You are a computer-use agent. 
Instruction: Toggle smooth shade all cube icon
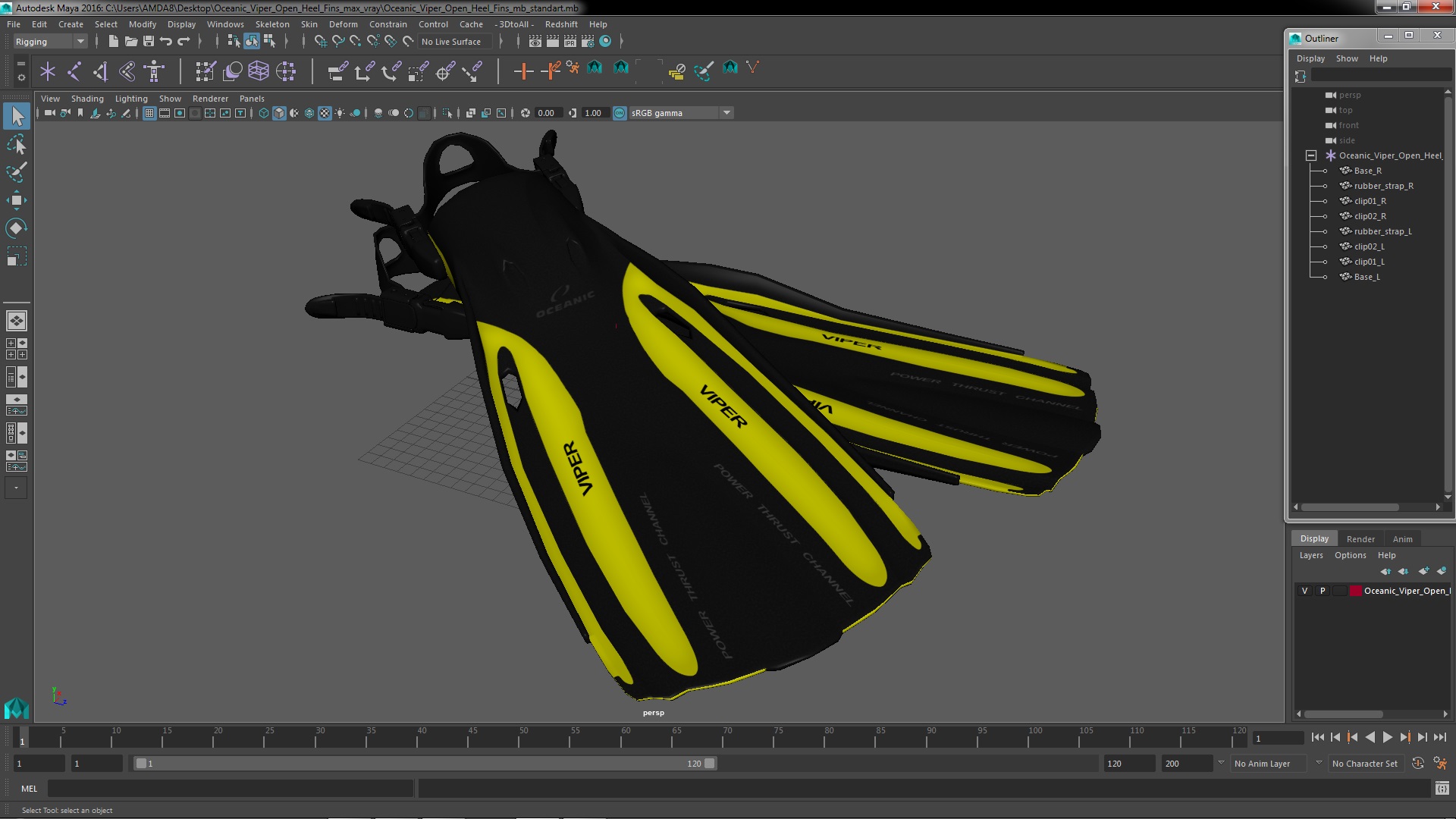(x=279, y=113)
